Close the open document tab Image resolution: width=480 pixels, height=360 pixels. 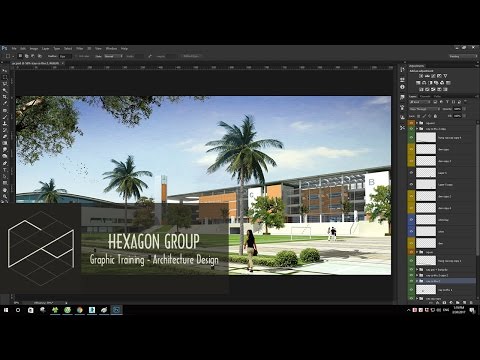tap(62, 63)
